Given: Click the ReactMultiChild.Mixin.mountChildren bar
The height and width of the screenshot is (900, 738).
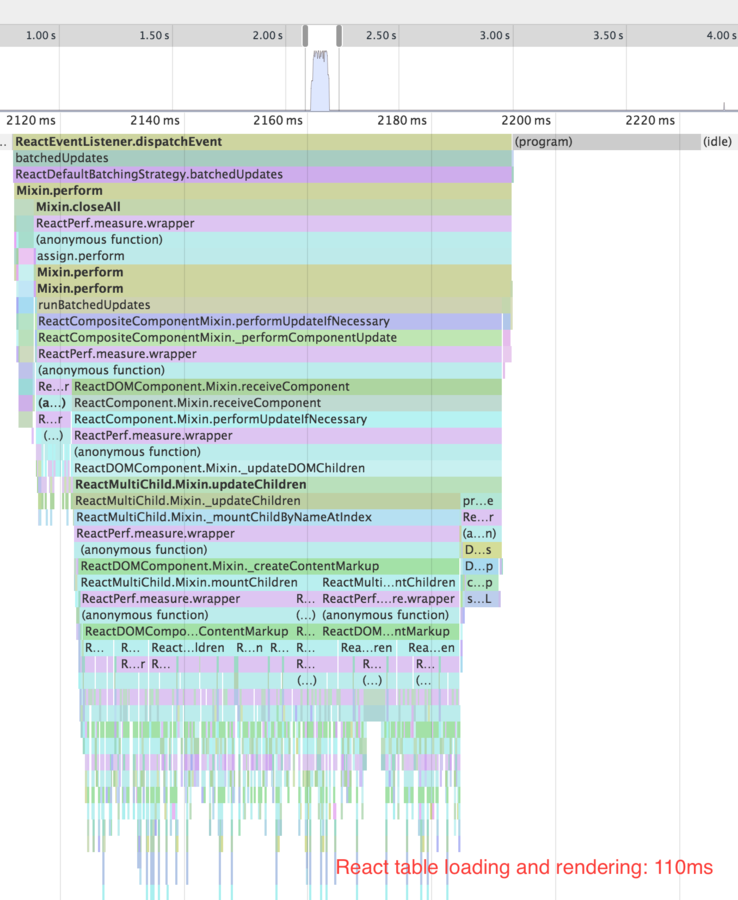Looking at the screenshot, I should [x=199, y=583].
